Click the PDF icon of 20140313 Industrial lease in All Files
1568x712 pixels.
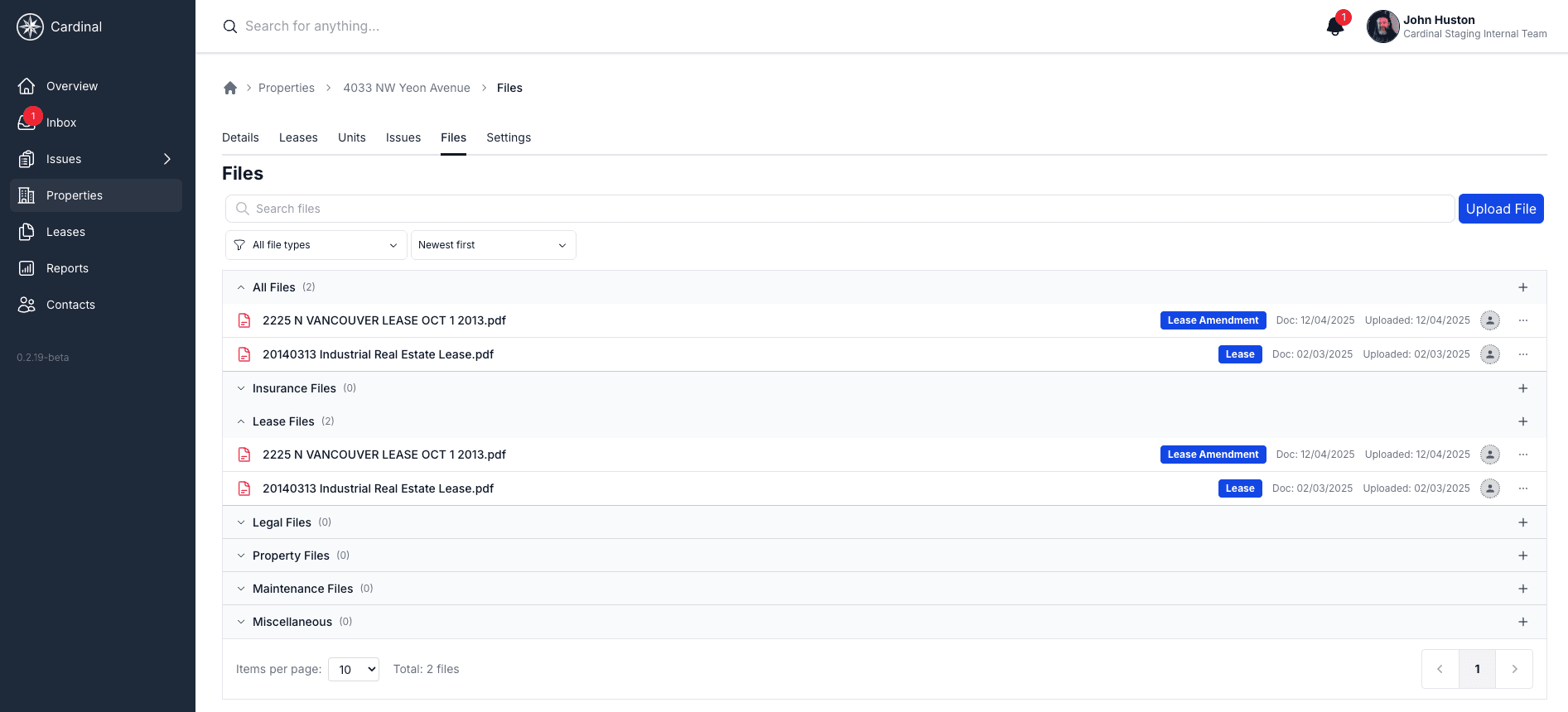[244, 354]
